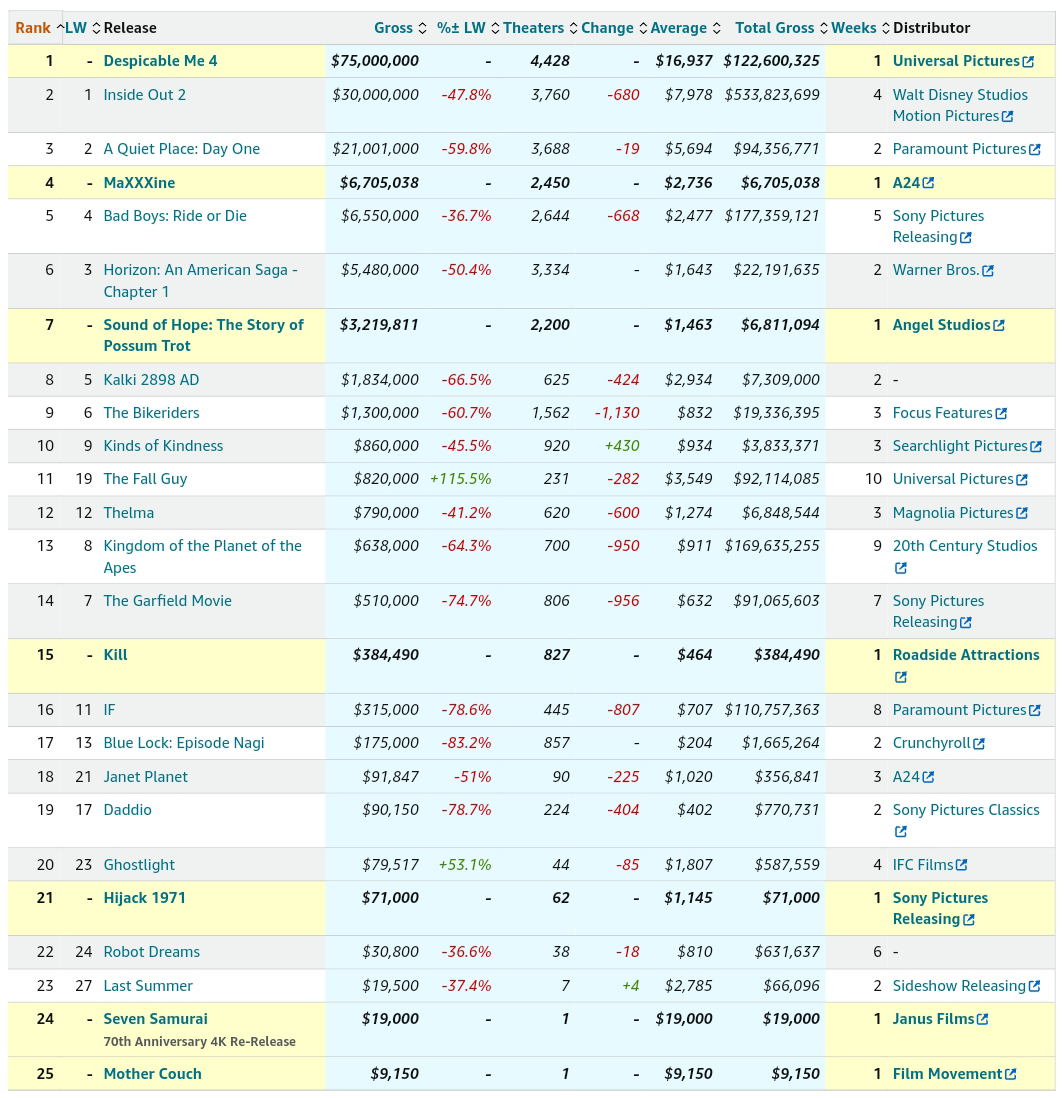Sort table by Rank column header
Image resolution: width=1064 pixels, height=1098 pixels.
[x=38, y=28]
